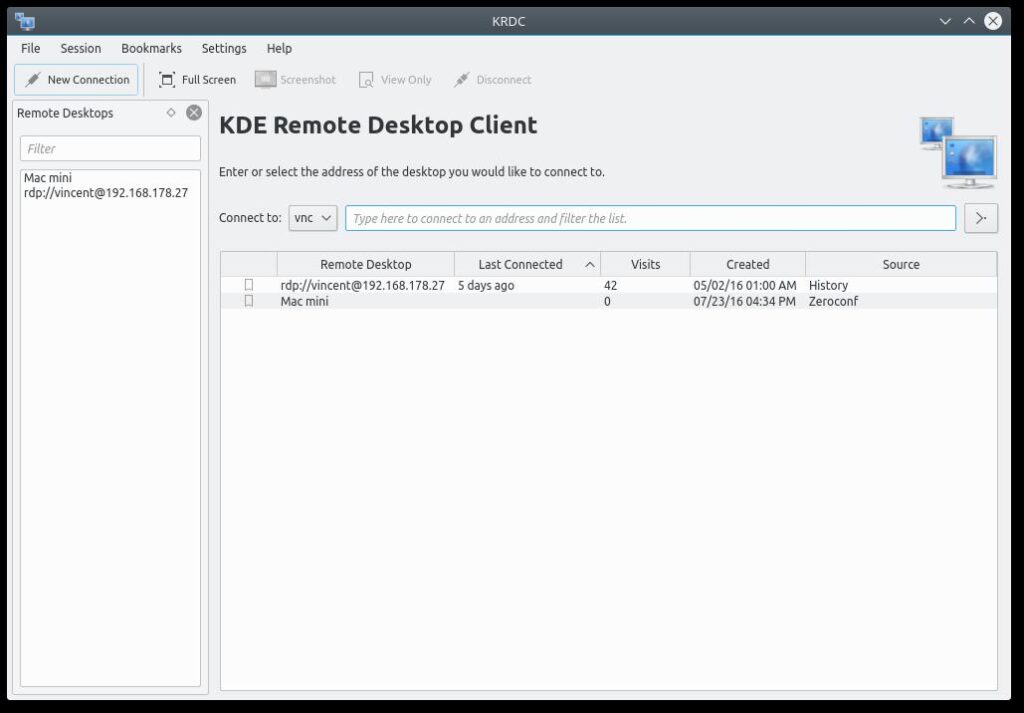
Task: Click the KRDC app icon in title bar
Action: [24, 22]
